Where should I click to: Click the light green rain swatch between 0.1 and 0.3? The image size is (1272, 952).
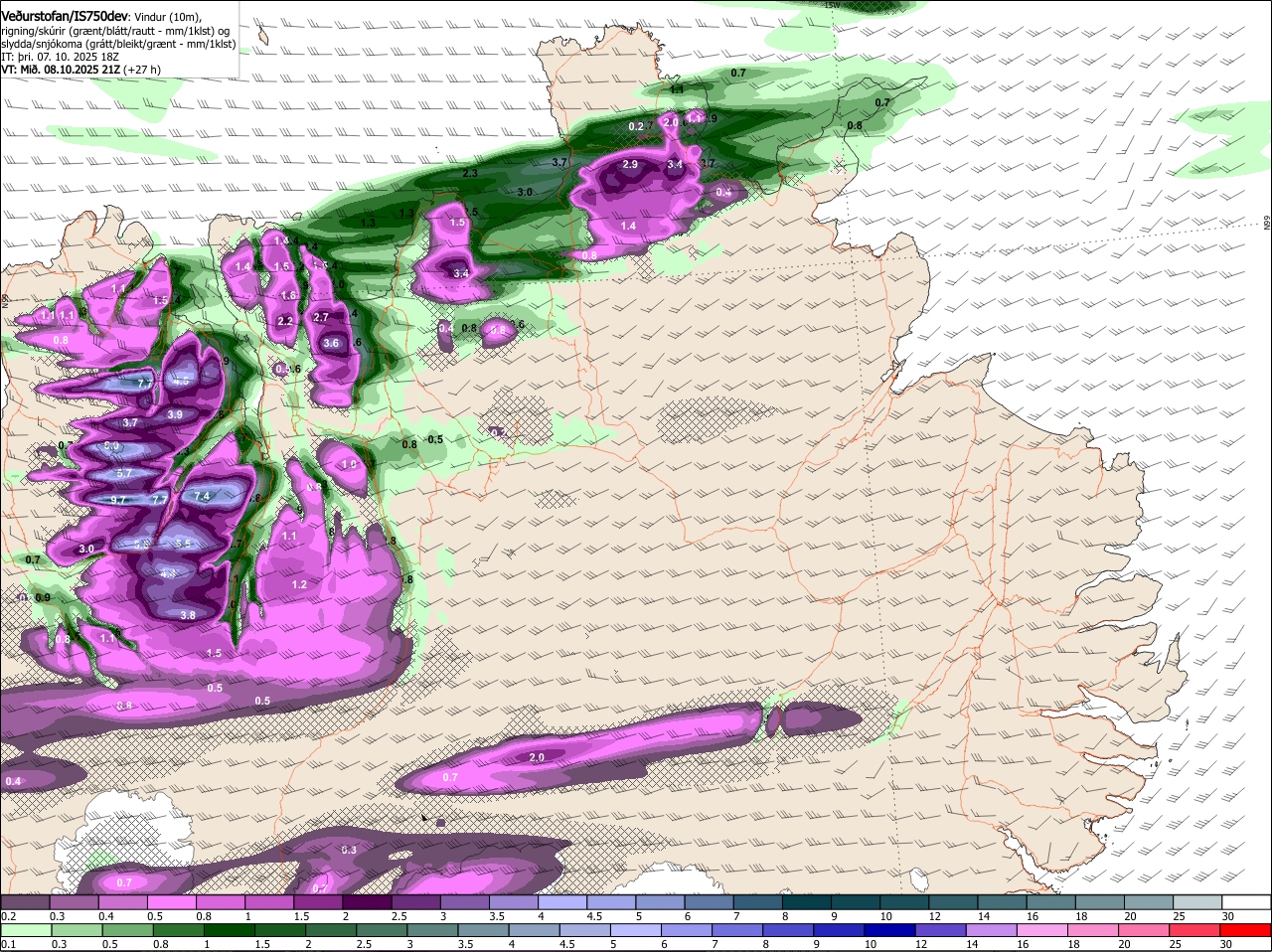(x=27, y=930)
